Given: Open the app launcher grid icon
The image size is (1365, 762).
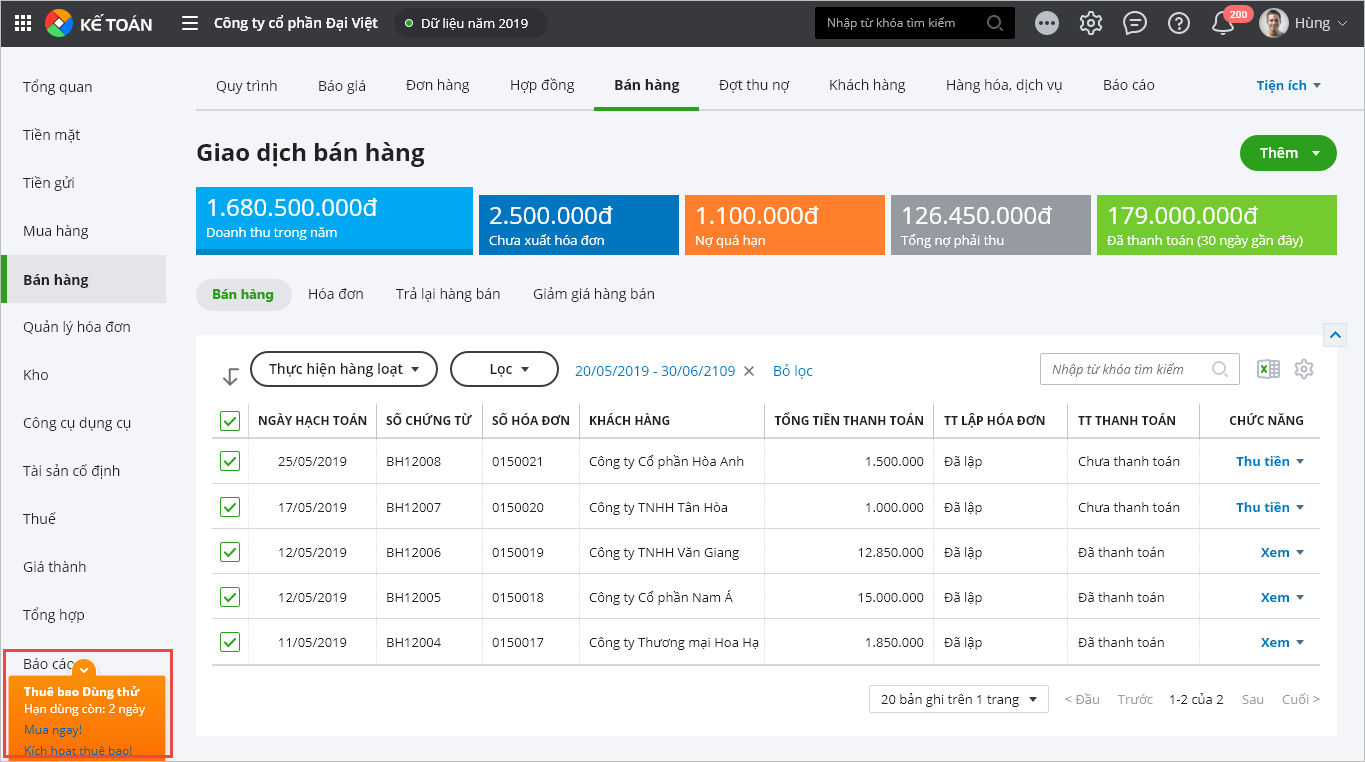Looking at the screenshot, I should pyautogui.click(x=22, y=23).
